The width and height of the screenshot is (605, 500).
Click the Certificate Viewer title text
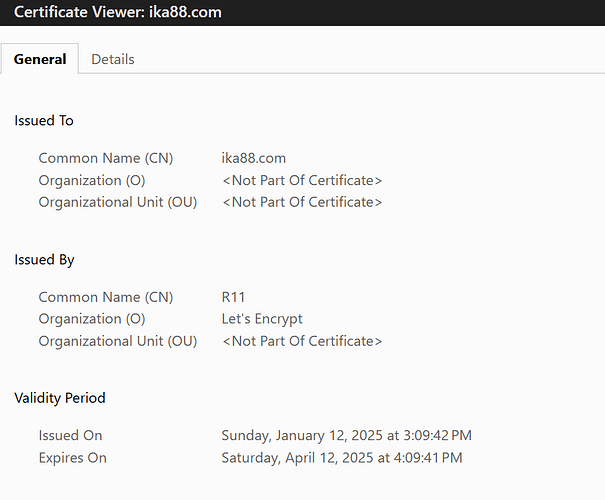(118, 12)
